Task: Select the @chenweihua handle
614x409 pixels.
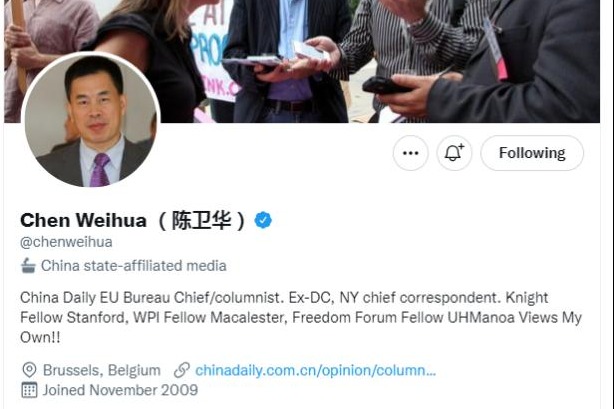Action: click(66, 242)
